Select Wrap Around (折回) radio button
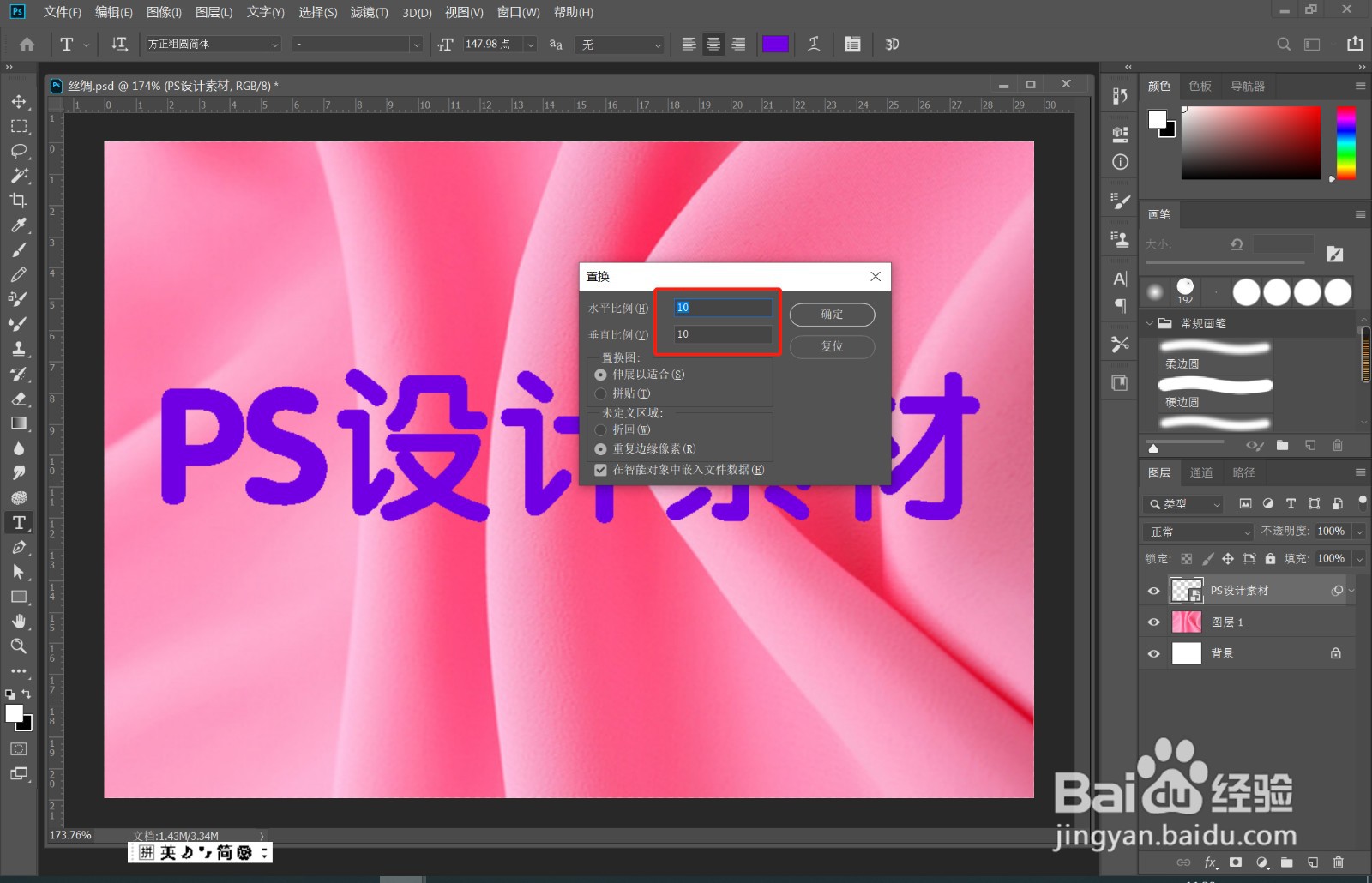1372x883 pixels. pyautogui.click(x=600, y=429)
